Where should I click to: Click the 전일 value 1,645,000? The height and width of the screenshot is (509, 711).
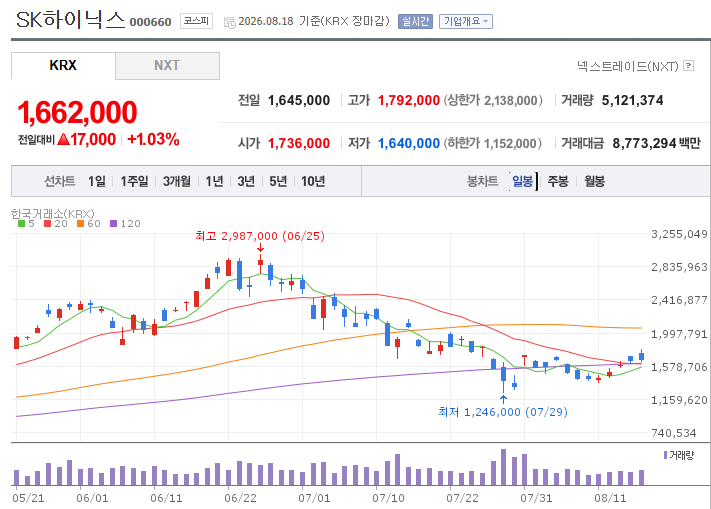point(299,100)
